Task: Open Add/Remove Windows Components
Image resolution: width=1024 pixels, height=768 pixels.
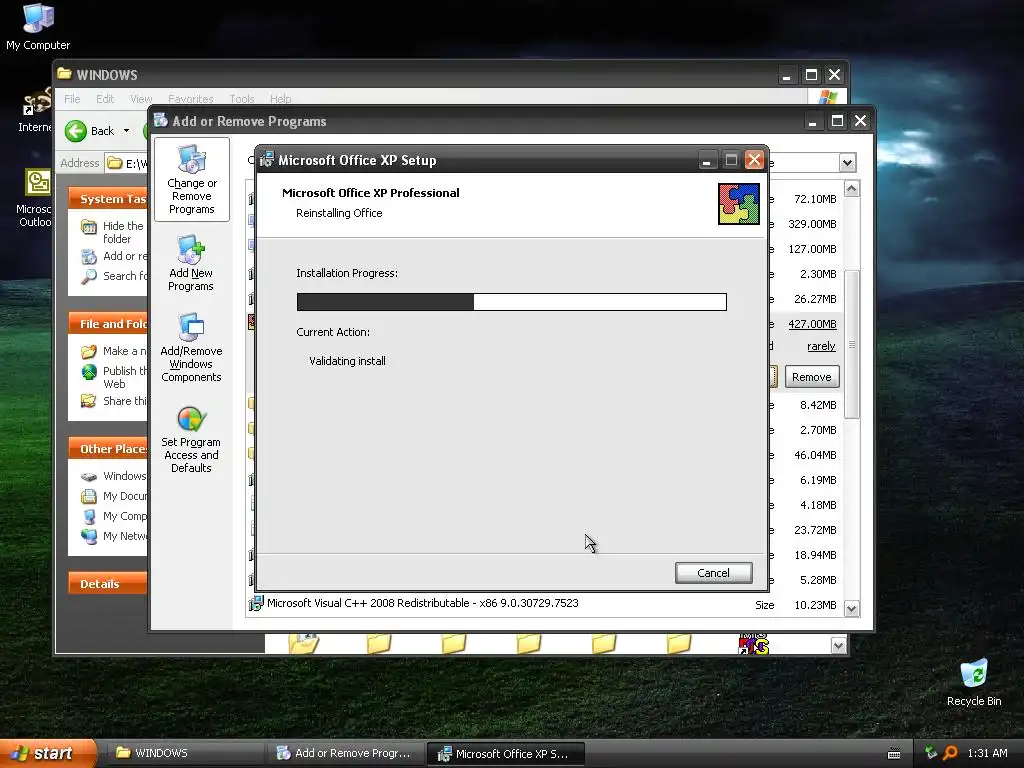Action: (x=191, y=347)
